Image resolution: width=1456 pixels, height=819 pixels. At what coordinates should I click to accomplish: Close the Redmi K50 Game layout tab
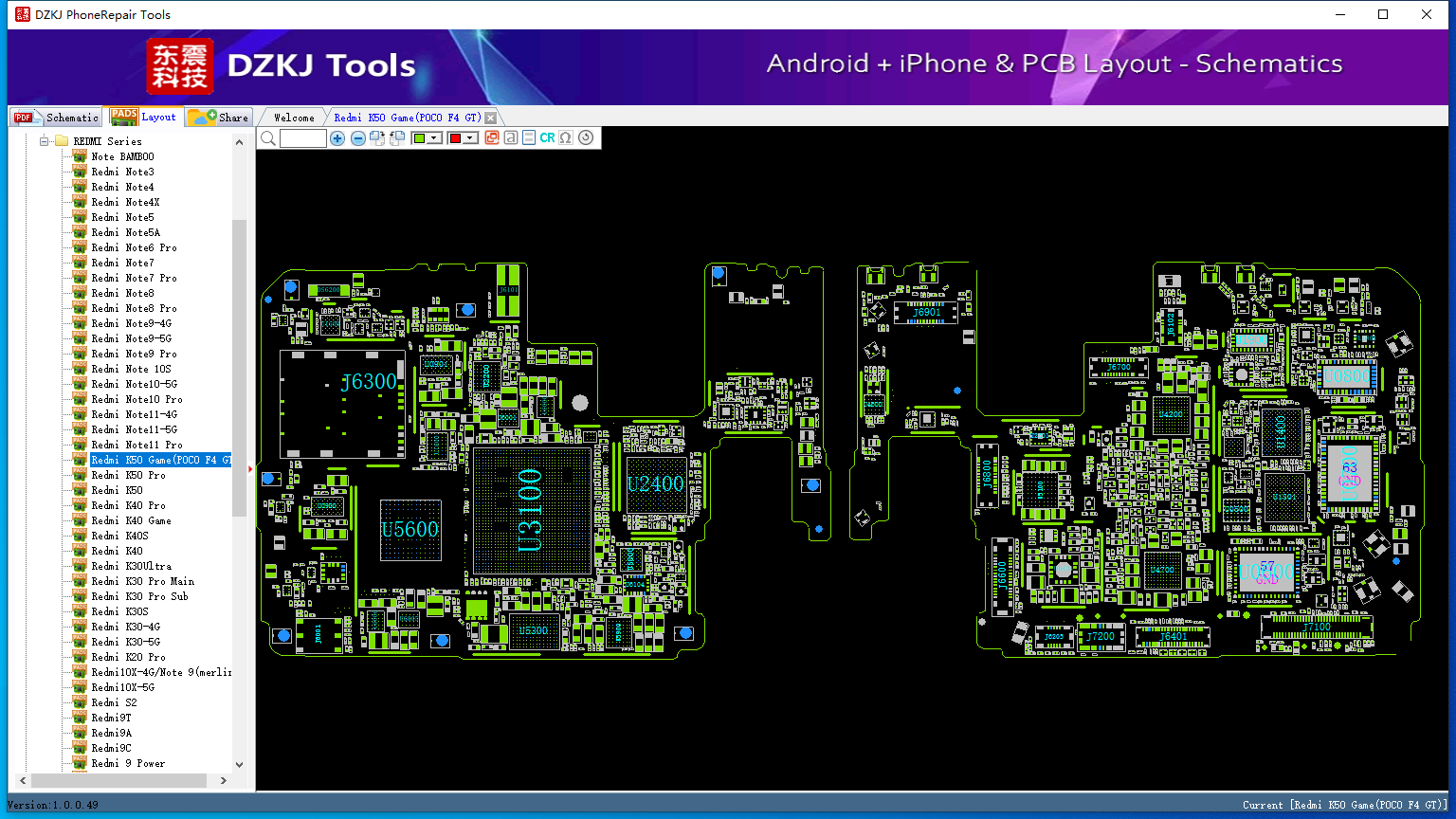point(490,118)
